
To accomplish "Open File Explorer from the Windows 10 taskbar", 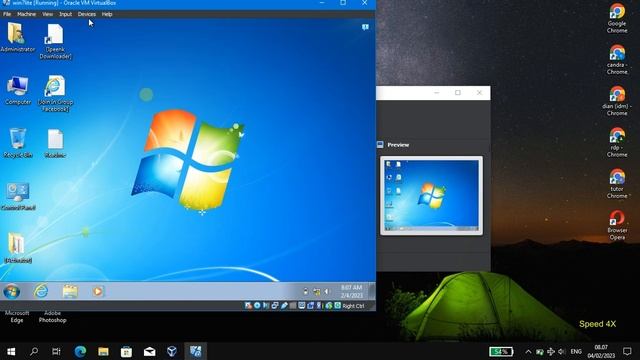I will (x=103, y=351).
